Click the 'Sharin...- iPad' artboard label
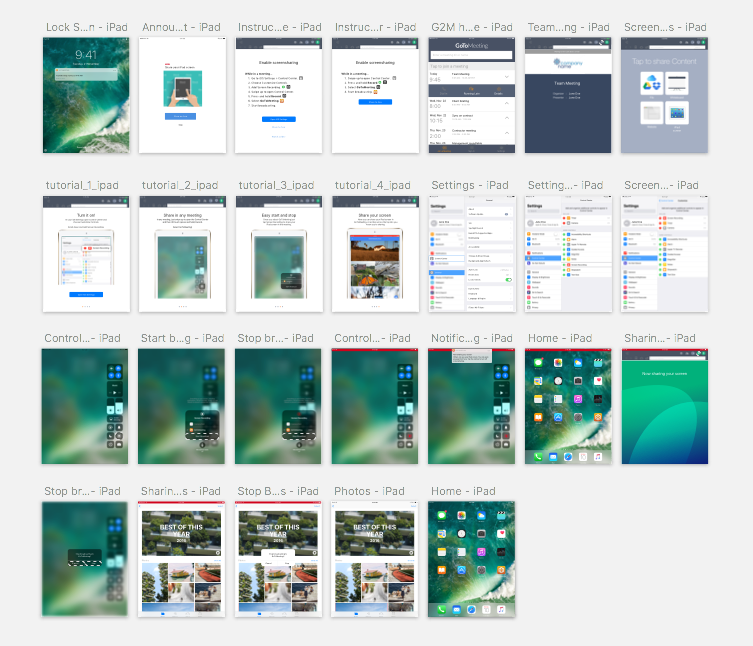The height and width of the screenshot is (646, 753). 660,338
